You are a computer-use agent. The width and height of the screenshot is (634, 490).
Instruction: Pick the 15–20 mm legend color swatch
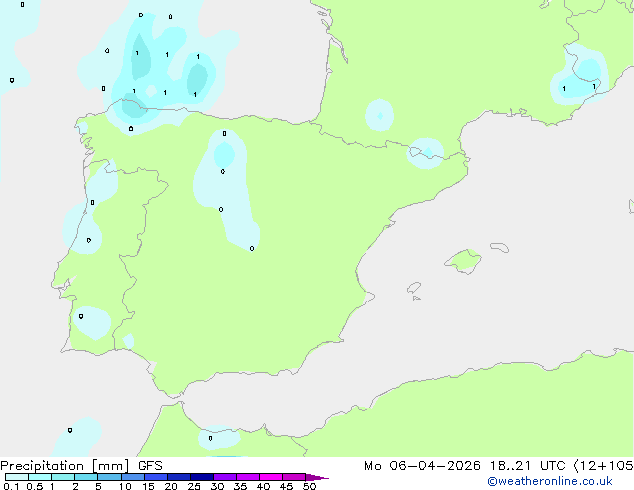click(155, 477)
